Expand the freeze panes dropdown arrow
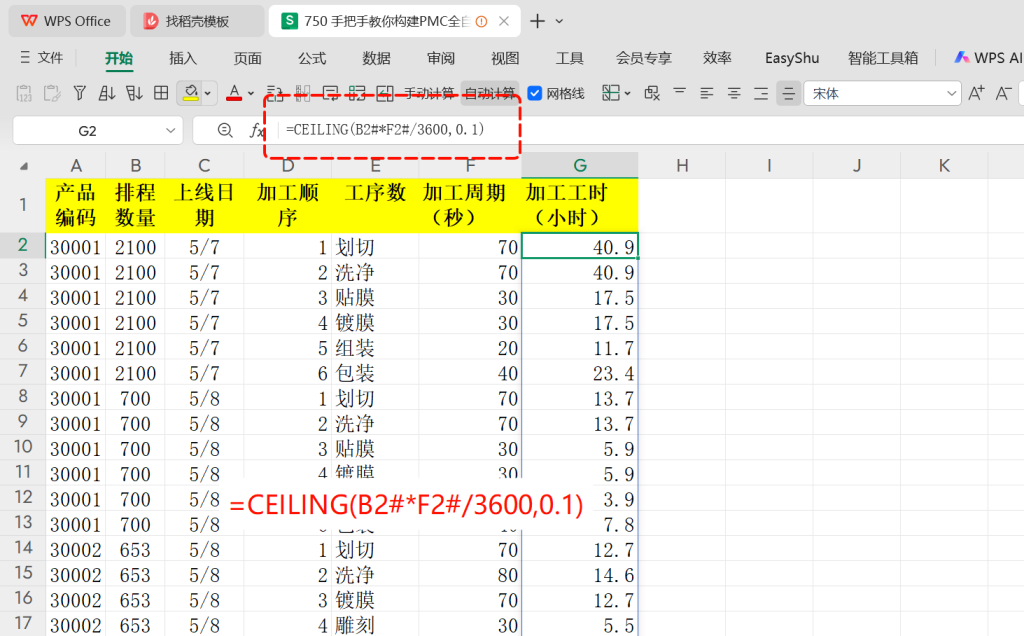The height and width of the screenshot is (636, 1024). (x=628, y=93)
